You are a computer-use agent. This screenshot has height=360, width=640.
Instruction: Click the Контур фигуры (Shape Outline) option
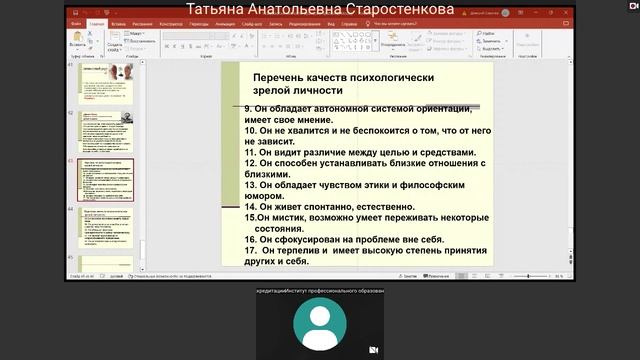445,41
